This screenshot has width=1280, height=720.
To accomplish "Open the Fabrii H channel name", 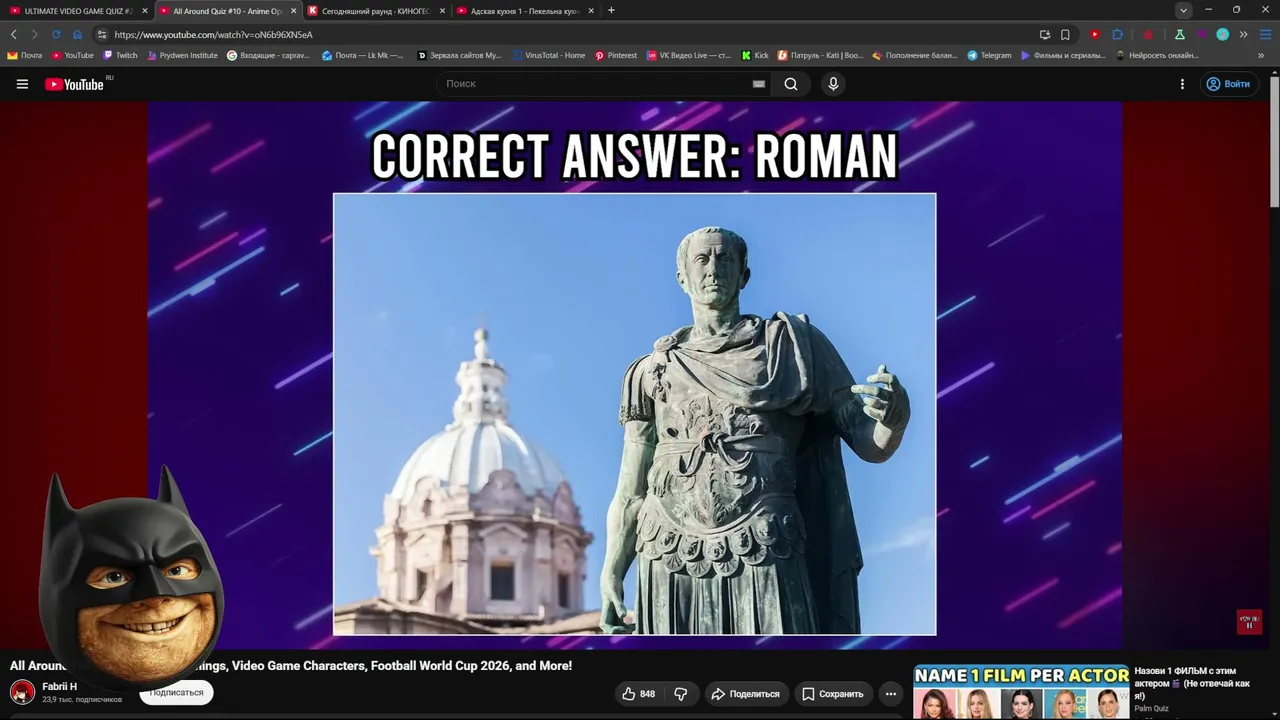I will 59,686.
